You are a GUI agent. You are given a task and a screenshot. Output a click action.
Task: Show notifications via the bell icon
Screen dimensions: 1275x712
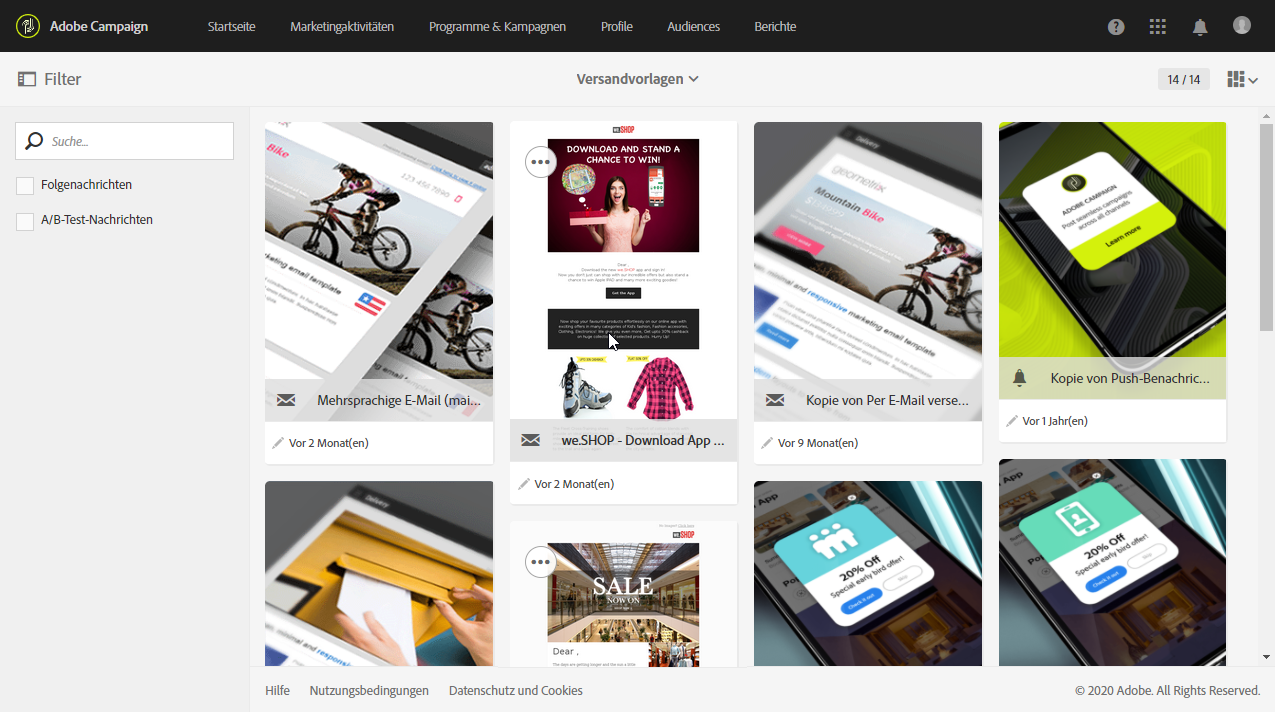[x=1200, y=27]
